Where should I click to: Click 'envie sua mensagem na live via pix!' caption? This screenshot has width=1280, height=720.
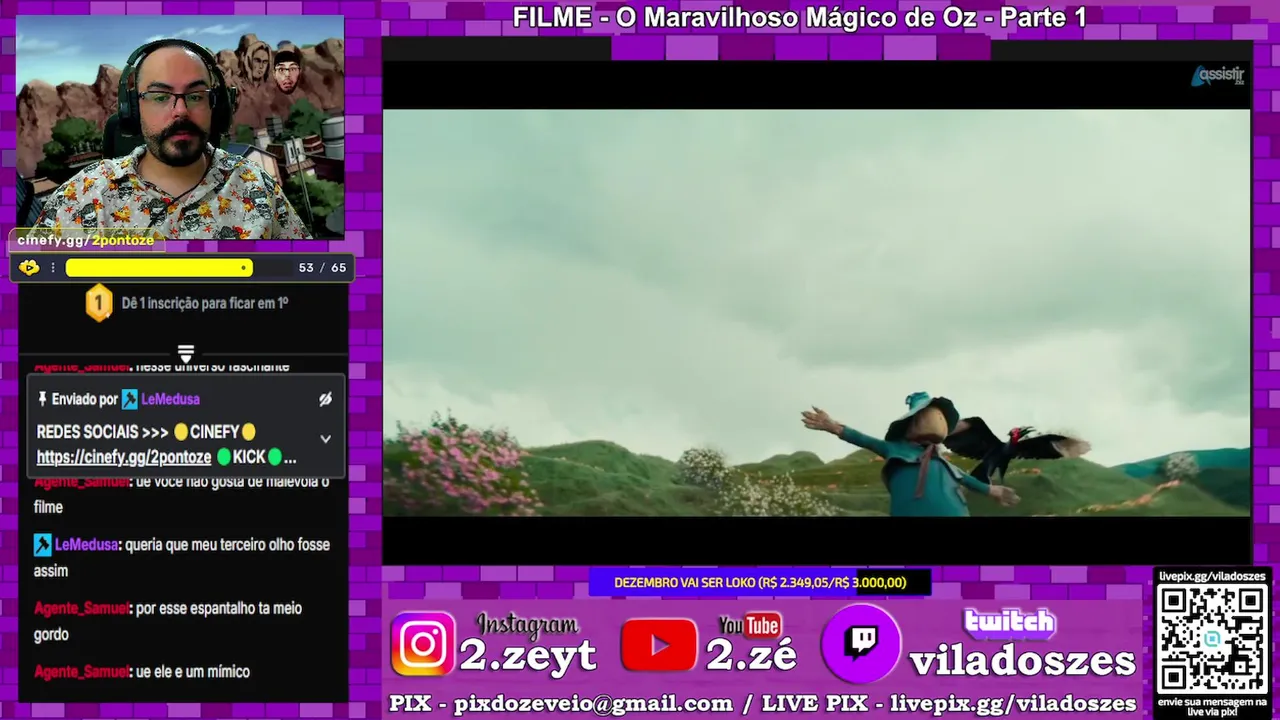(1212, 706)
